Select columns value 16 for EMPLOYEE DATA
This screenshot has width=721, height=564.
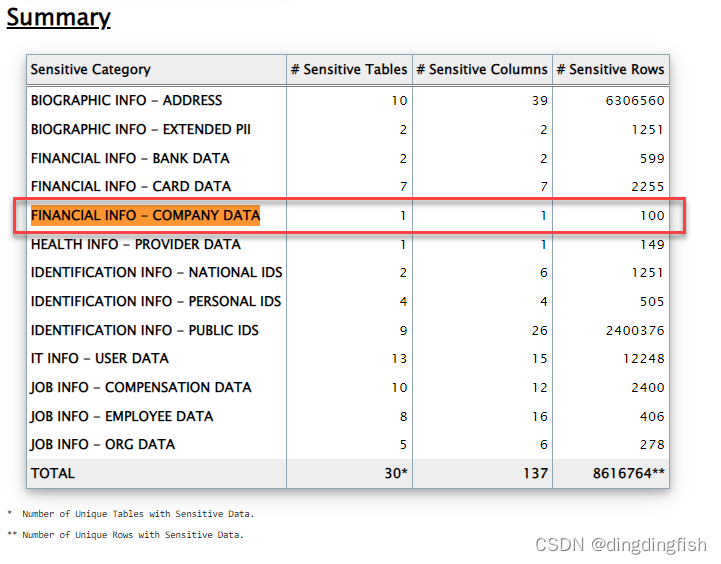point(540,416)
